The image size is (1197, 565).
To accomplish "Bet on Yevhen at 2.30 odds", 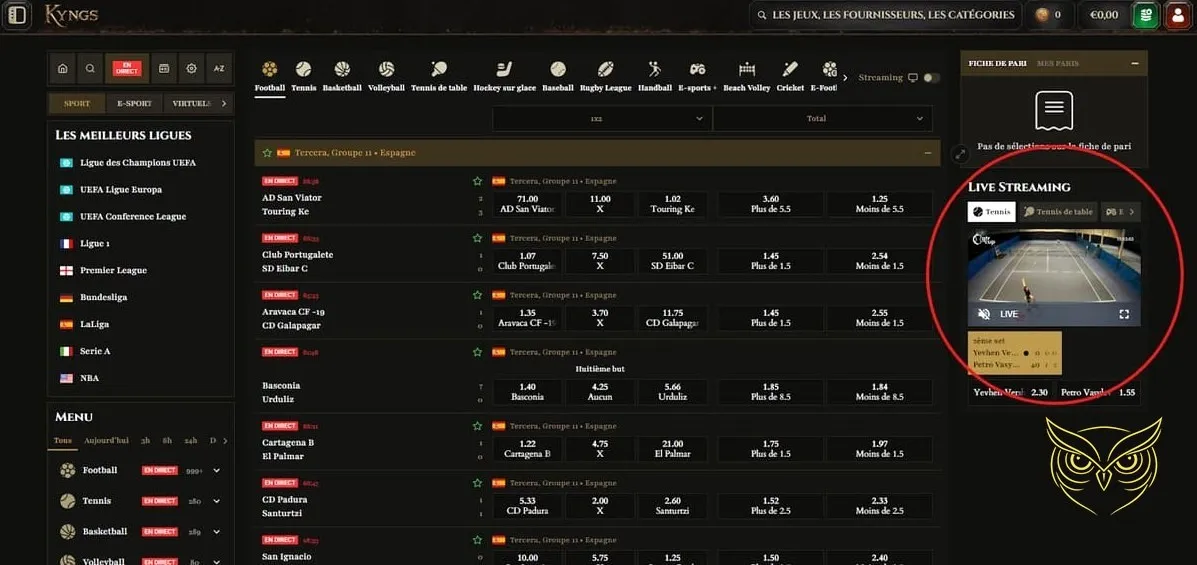I will click(1010, 392).
